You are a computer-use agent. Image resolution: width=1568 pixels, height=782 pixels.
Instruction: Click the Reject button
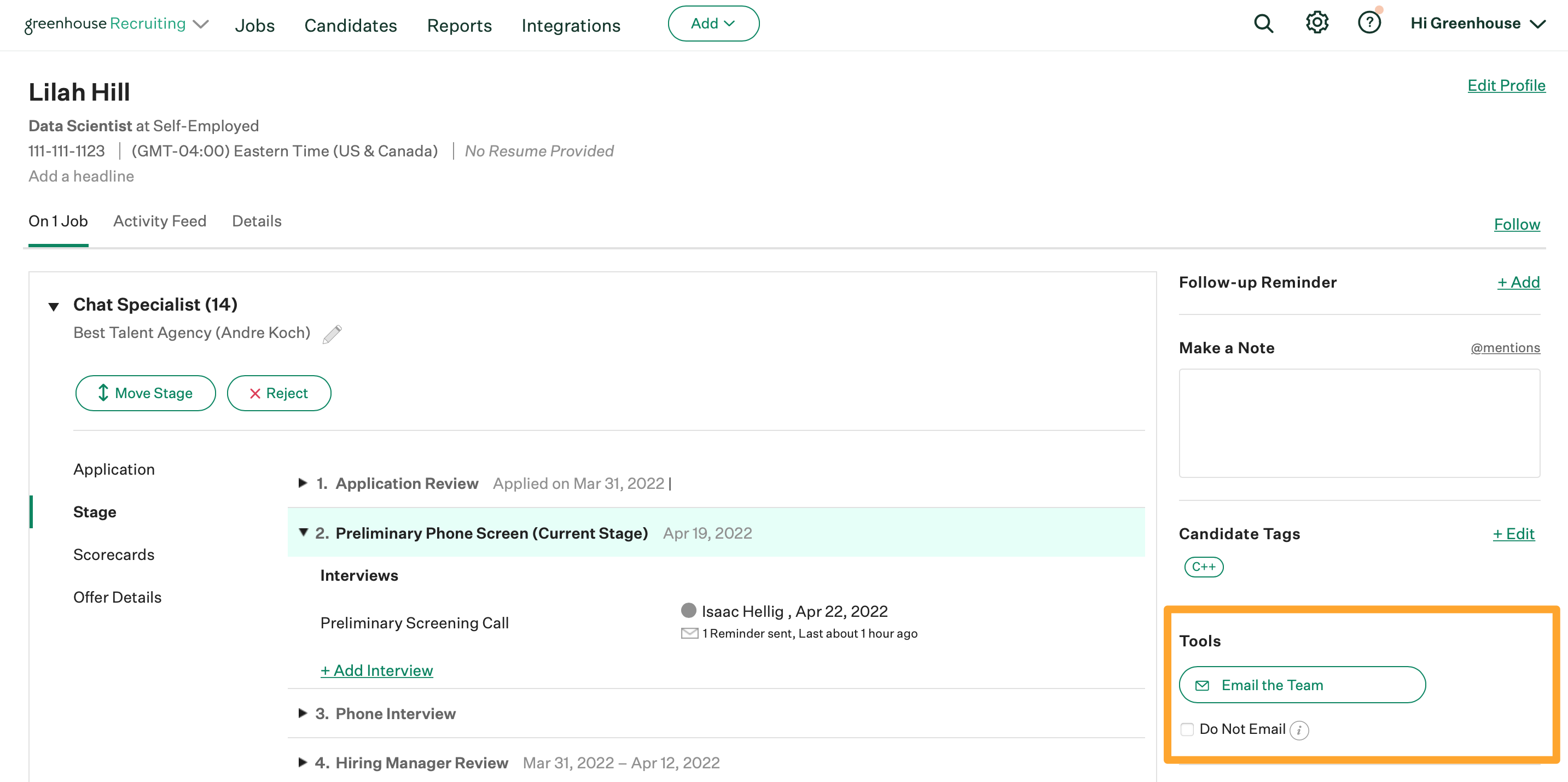pyautogui.click(x=279, y=393)
